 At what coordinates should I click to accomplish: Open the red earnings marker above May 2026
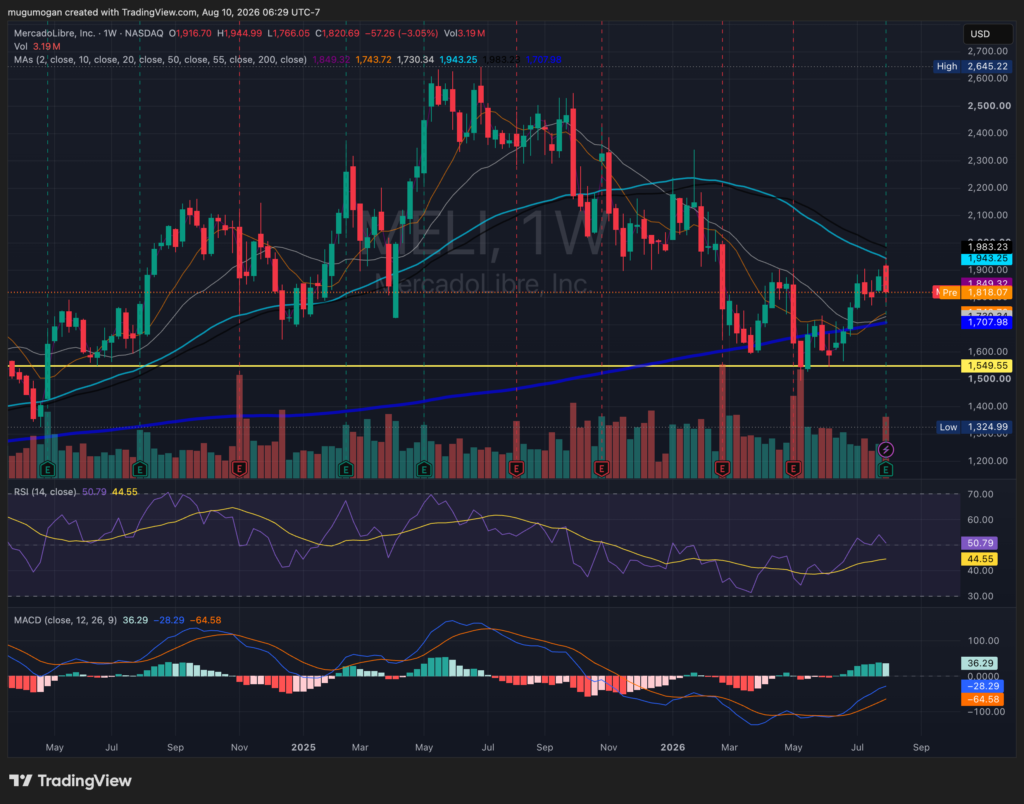793,468
